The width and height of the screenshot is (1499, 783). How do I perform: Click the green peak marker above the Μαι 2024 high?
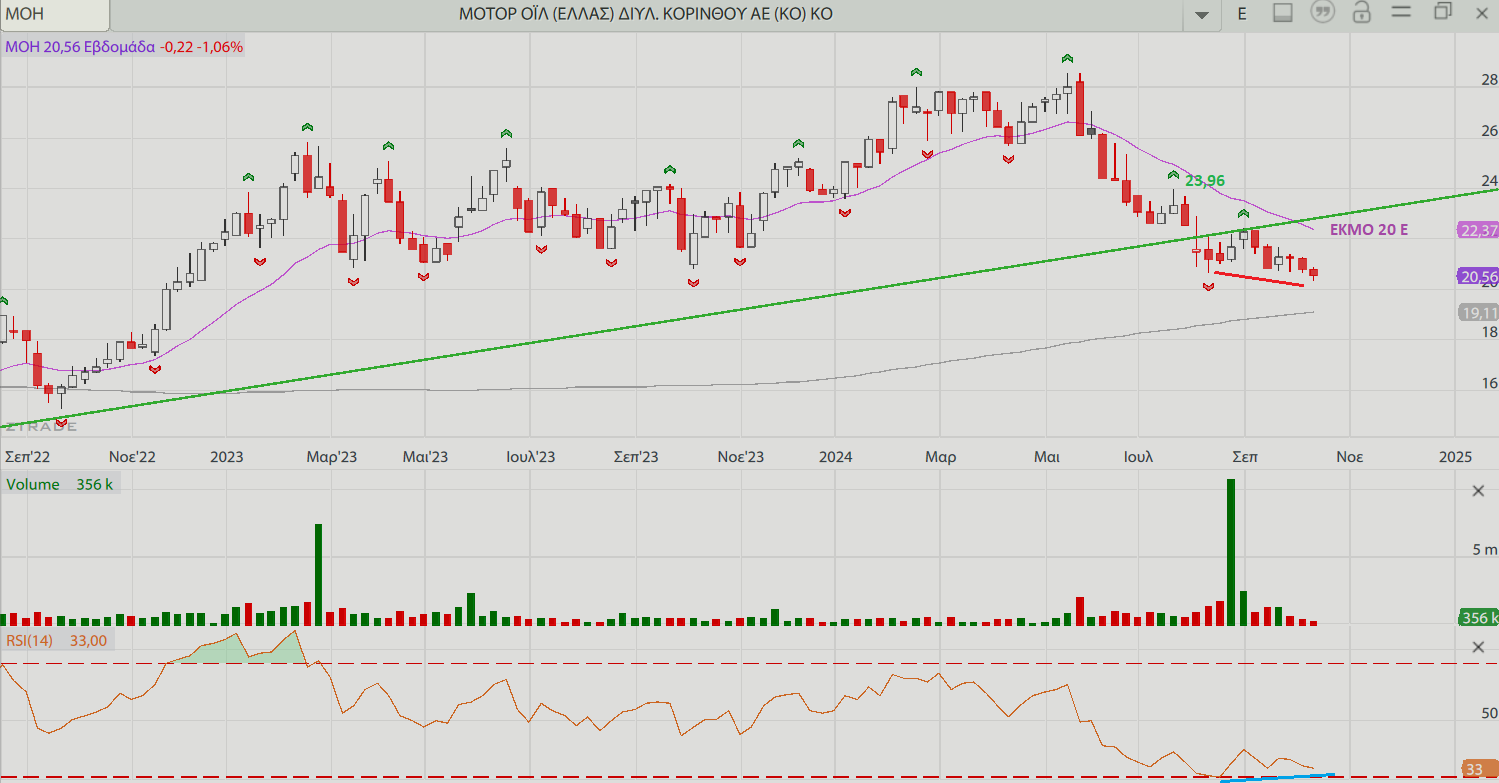click(x=1067, y=58)
